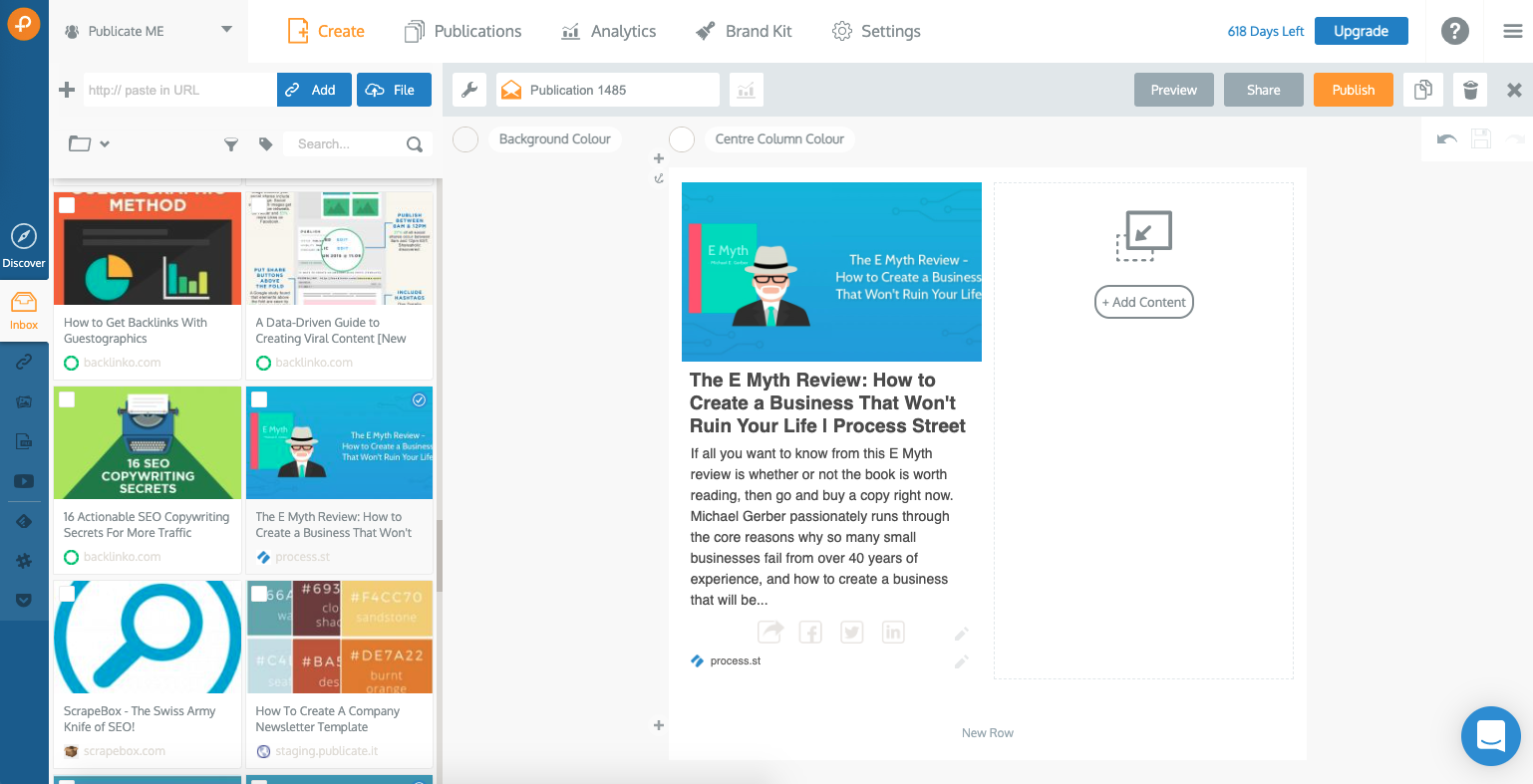Image resolution: width=1533 pixels, height=784 pixels.
Task: Tick checkbox on Guestographics card
Action: [67, 205]
